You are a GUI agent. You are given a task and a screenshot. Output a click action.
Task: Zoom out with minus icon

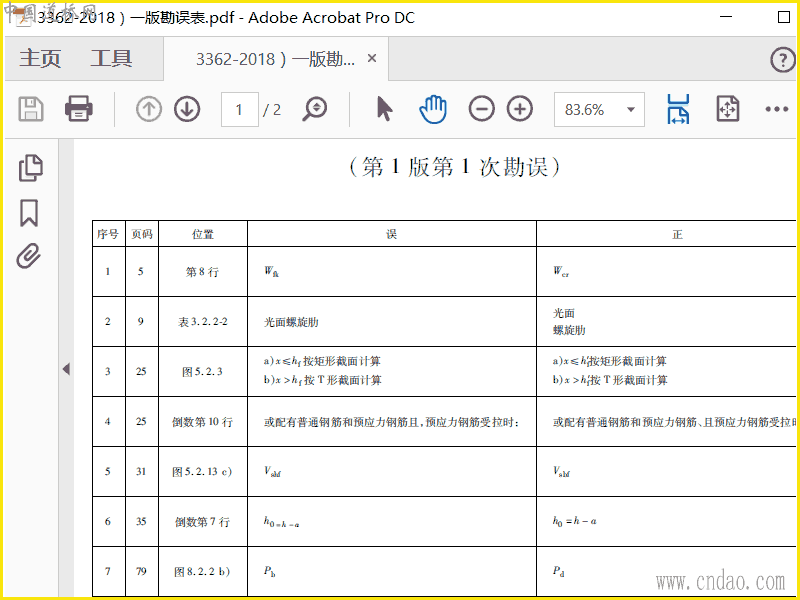coord(482,109)
